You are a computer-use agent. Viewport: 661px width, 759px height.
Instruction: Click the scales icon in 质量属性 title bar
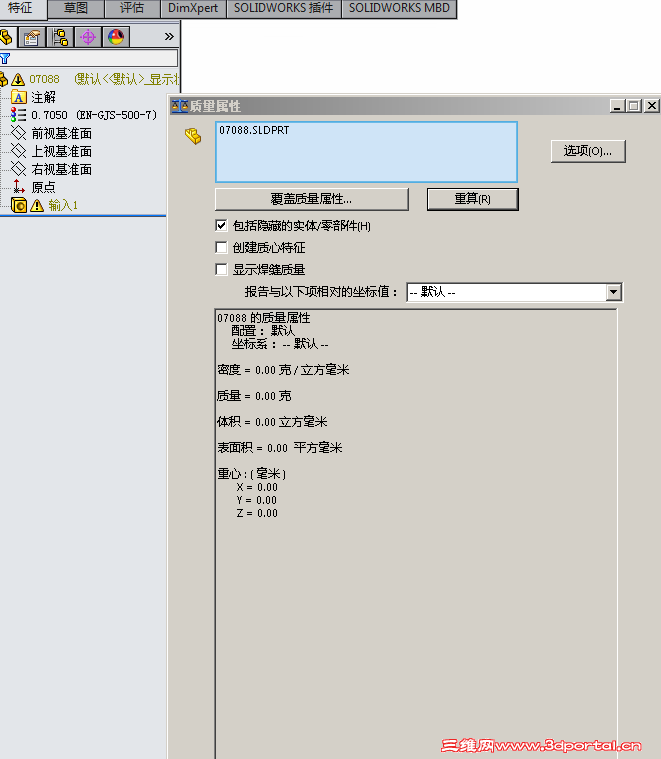coord(180,106)
